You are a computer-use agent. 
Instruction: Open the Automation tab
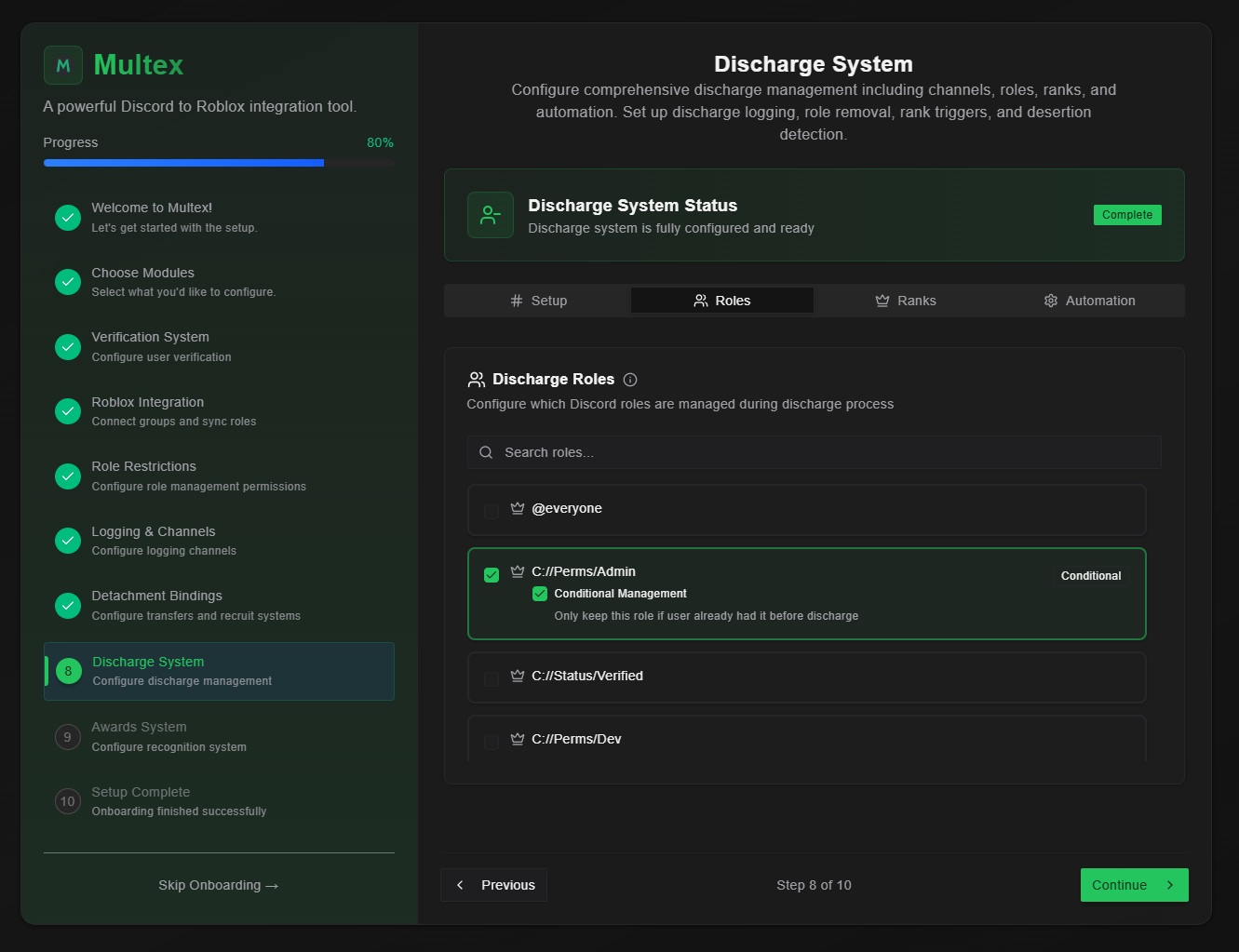pyautogui.click(x=1089, y=301)
